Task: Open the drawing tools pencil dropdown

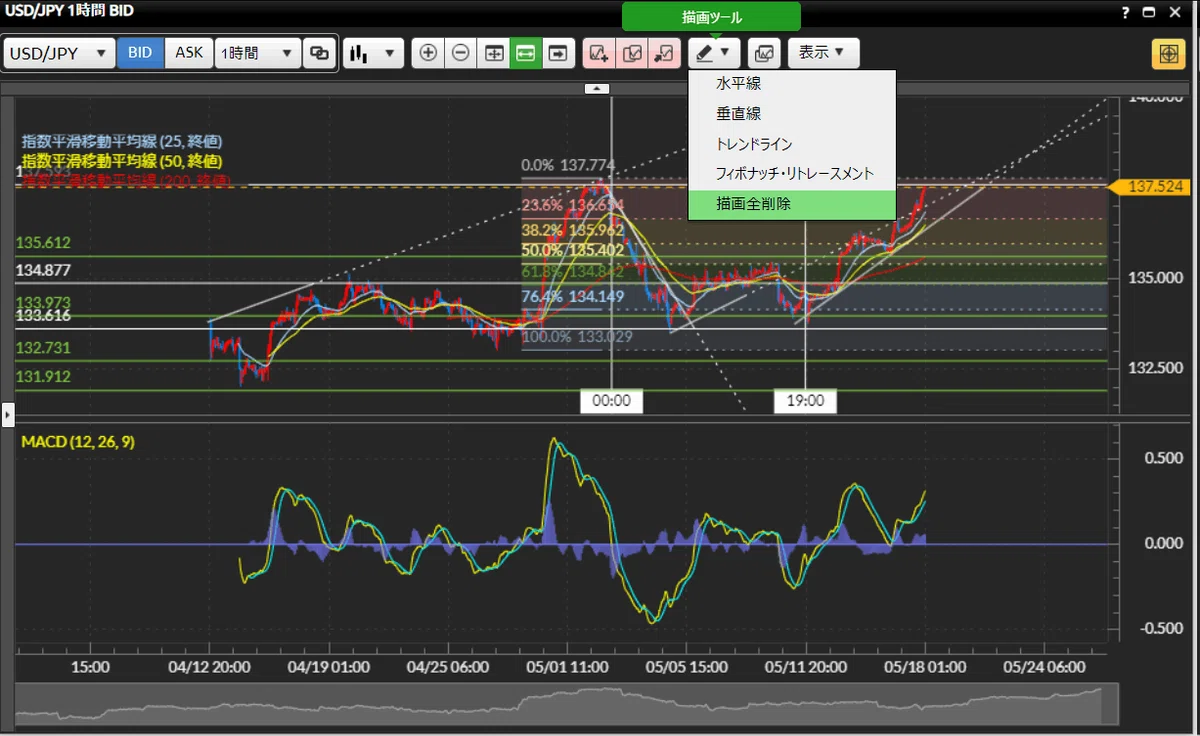Action: (714, 53)
